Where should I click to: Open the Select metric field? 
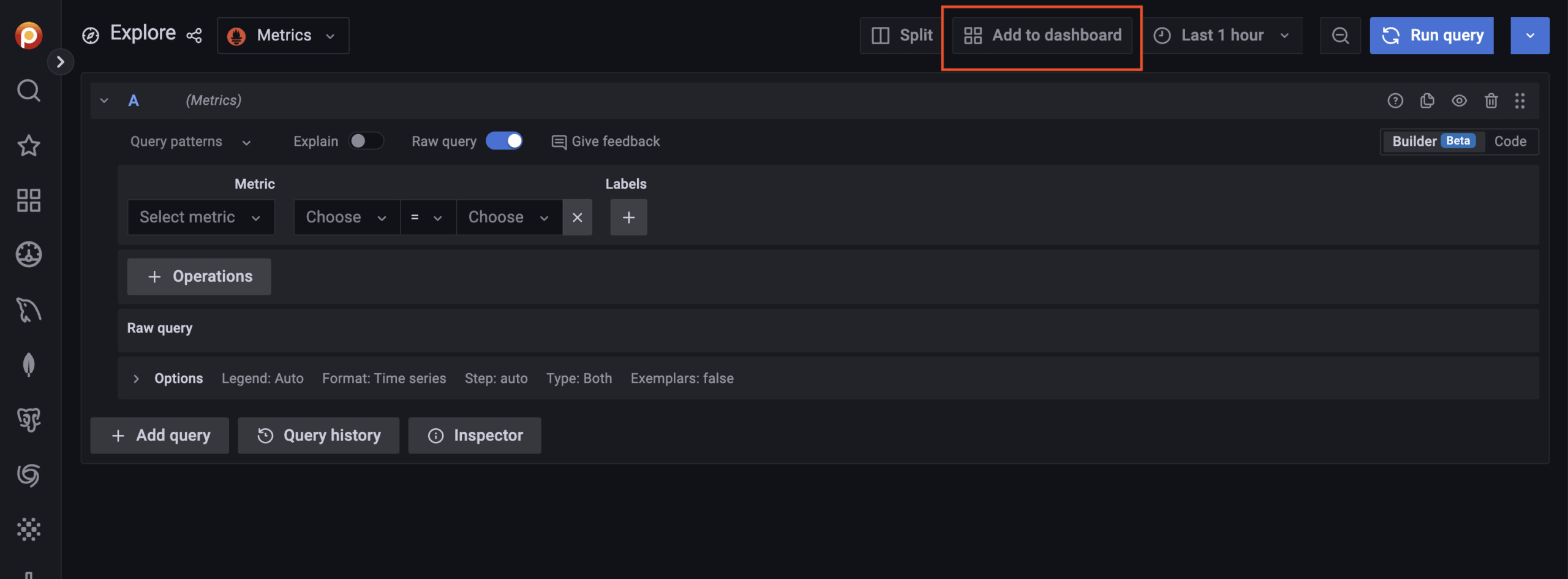[x=201, y=217]
